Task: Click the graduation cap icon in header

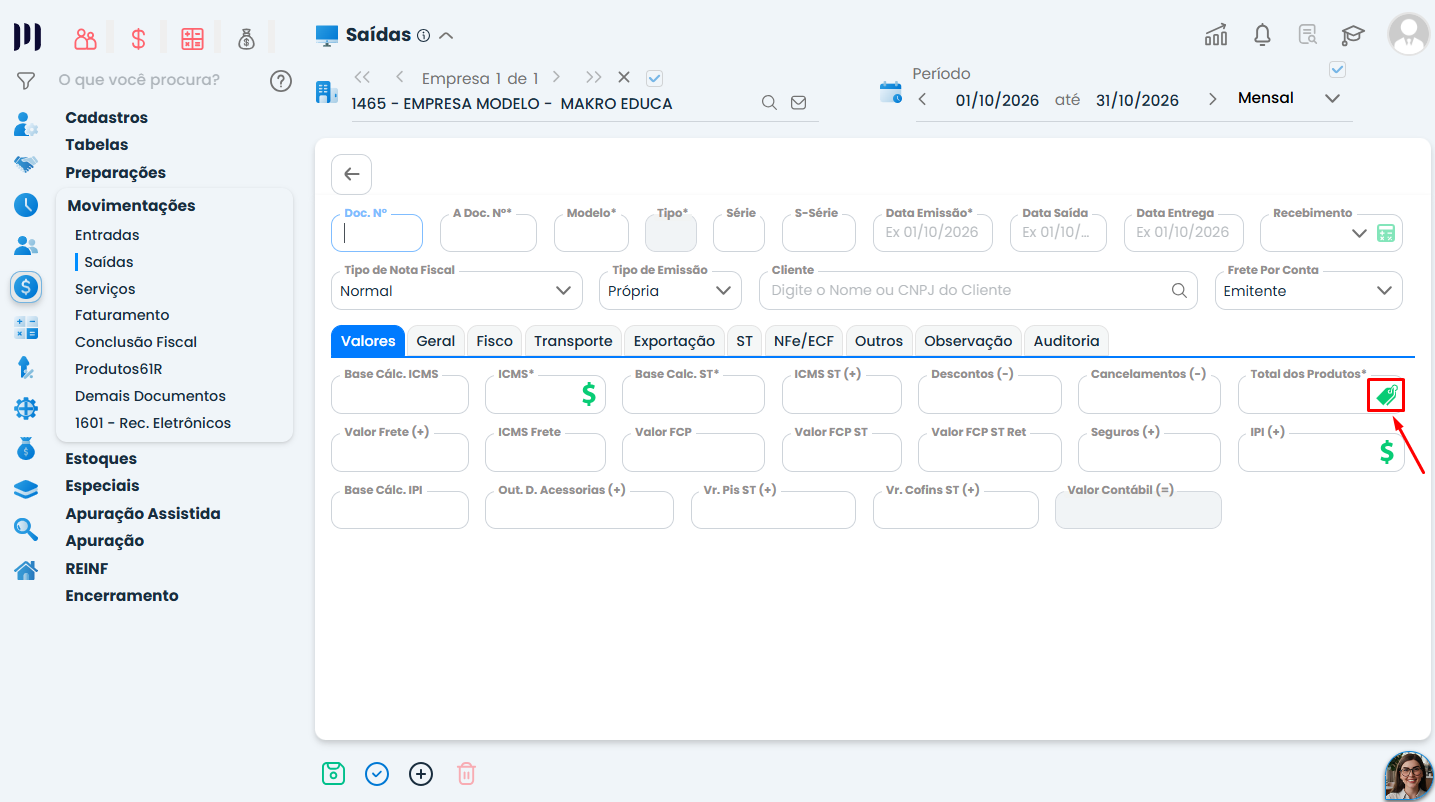Action: click(1352, 35)
